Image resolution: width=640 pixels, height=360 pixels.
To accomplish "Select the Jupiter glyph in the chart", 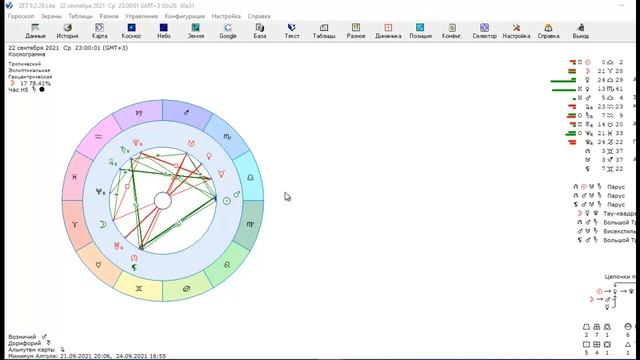I will coord(113,162).
